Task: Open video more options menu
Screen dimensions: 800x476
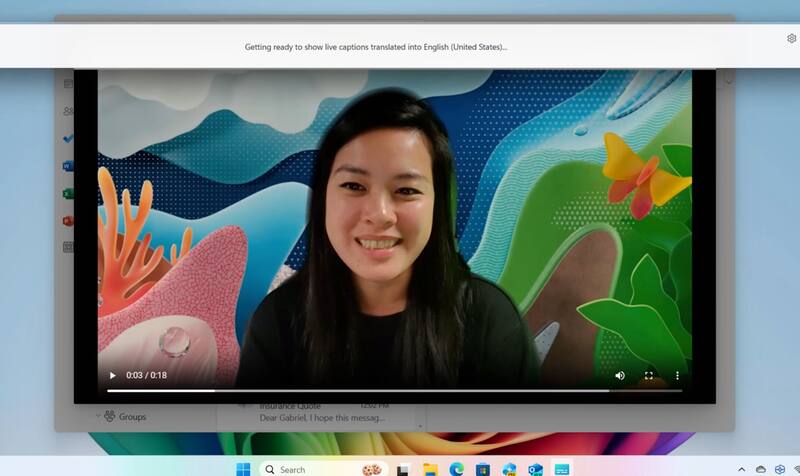Action: point(677,375)
